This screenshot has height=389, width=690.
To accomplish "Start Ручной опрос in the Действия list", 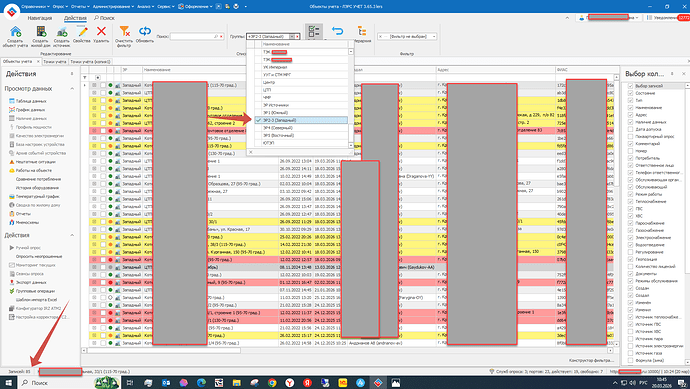I will tap(28, 248).
